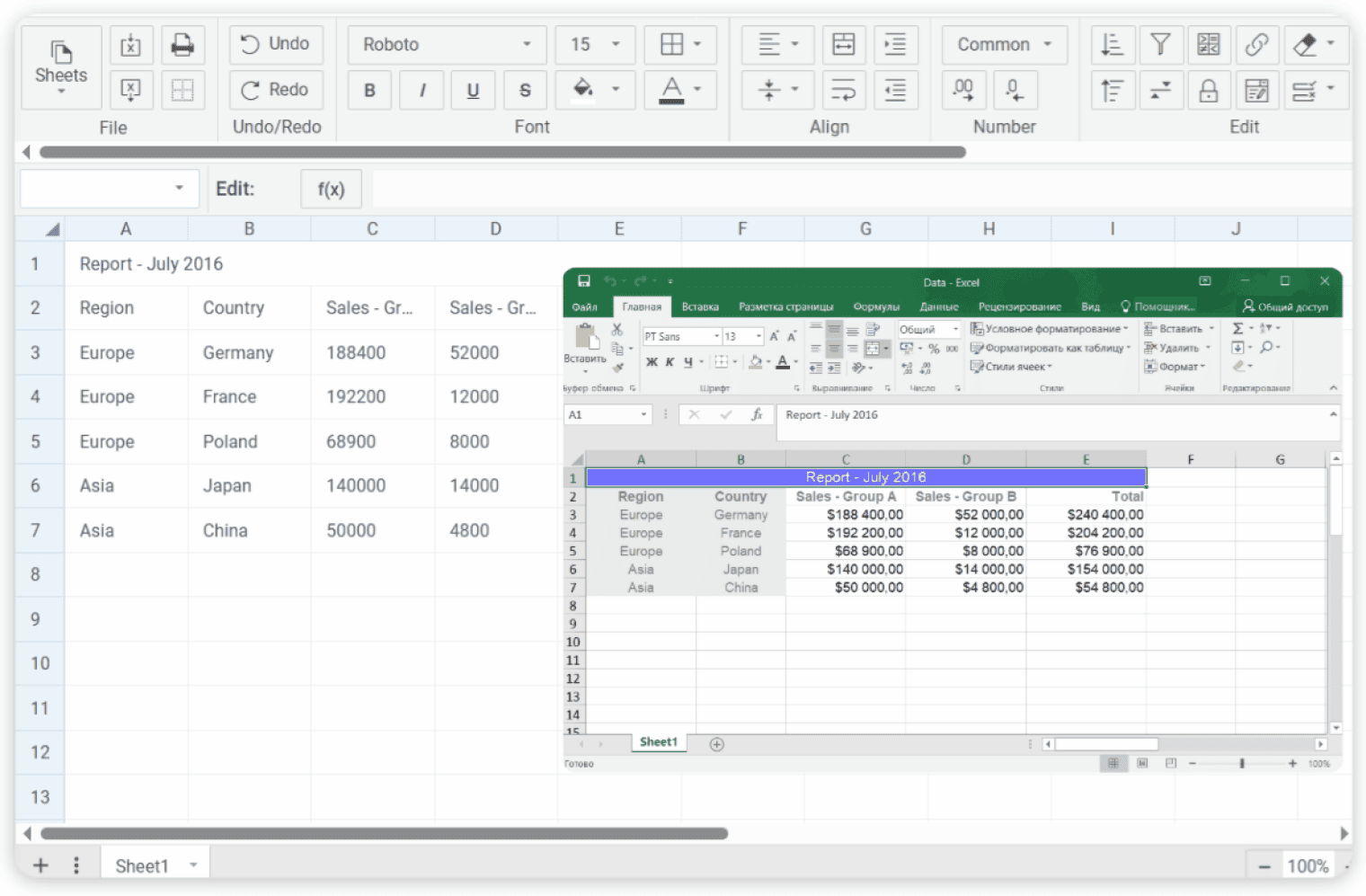Open the fill color picker
1366x896 pixels.
click(x=598, y=90)
